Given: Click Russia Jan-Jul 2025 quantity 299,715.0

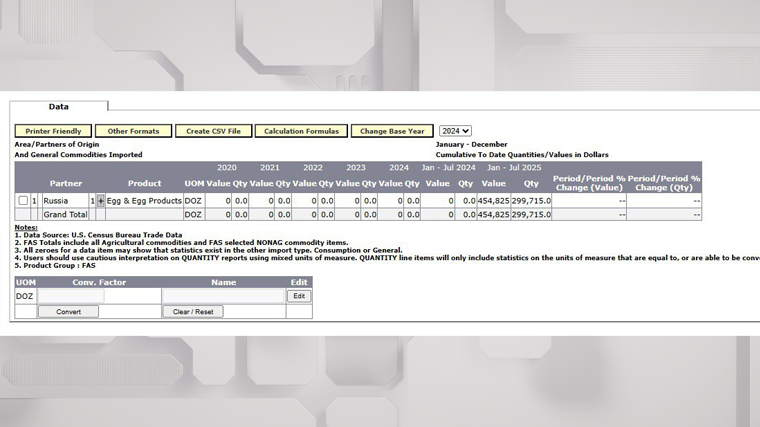Looking at the screenshot, I should pos(531,201).
